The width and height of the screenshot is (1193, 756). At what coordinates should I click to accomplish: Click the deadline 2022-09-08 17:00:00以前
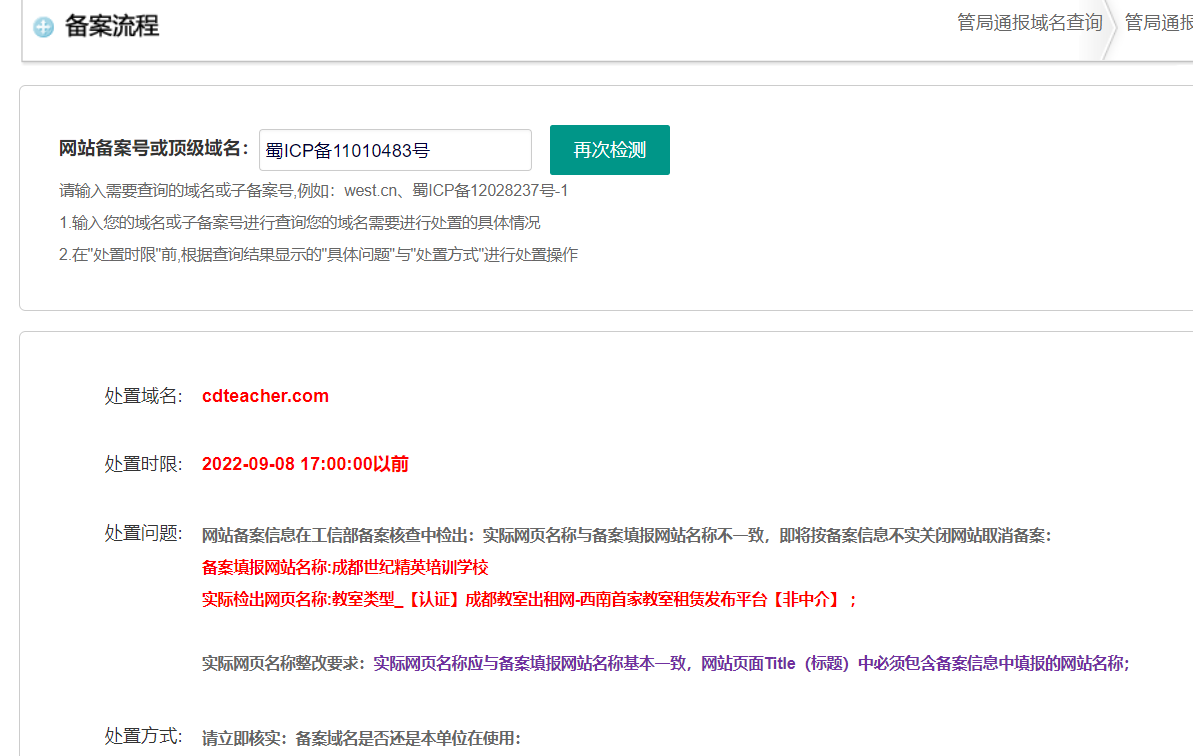[x=305, y=464]
